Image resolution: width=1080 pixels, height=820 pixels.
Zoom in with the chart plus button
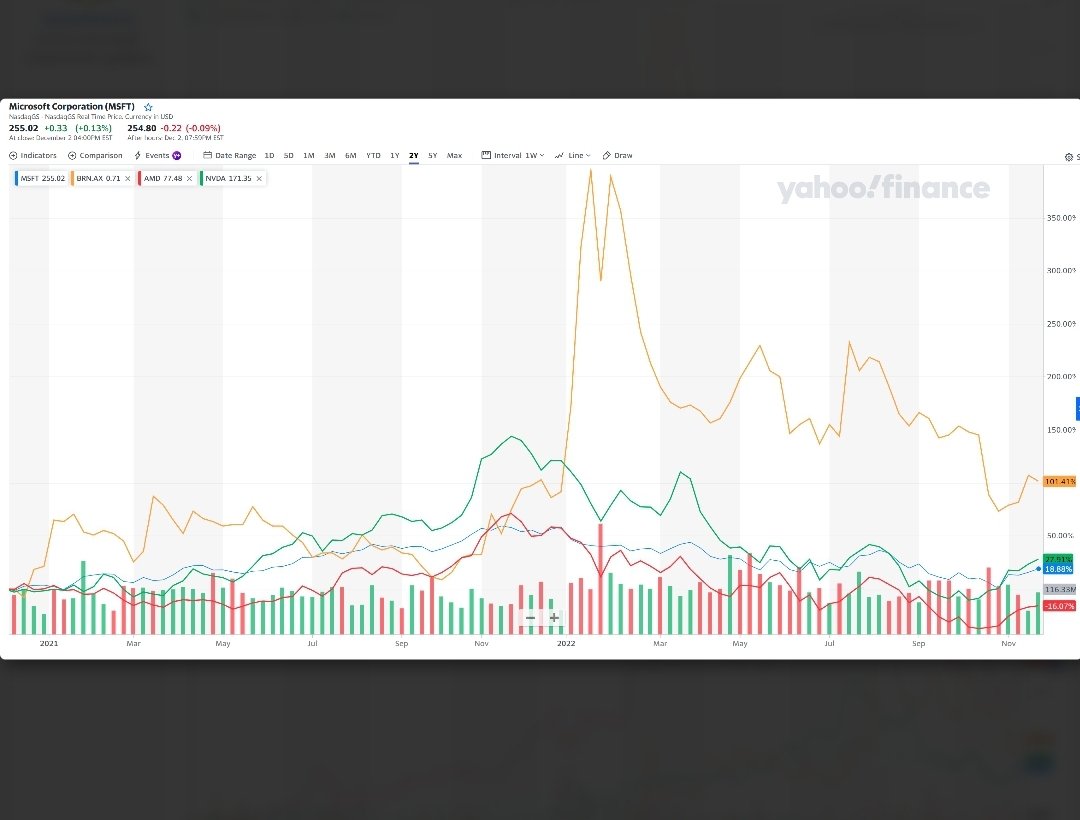[554, 618]
